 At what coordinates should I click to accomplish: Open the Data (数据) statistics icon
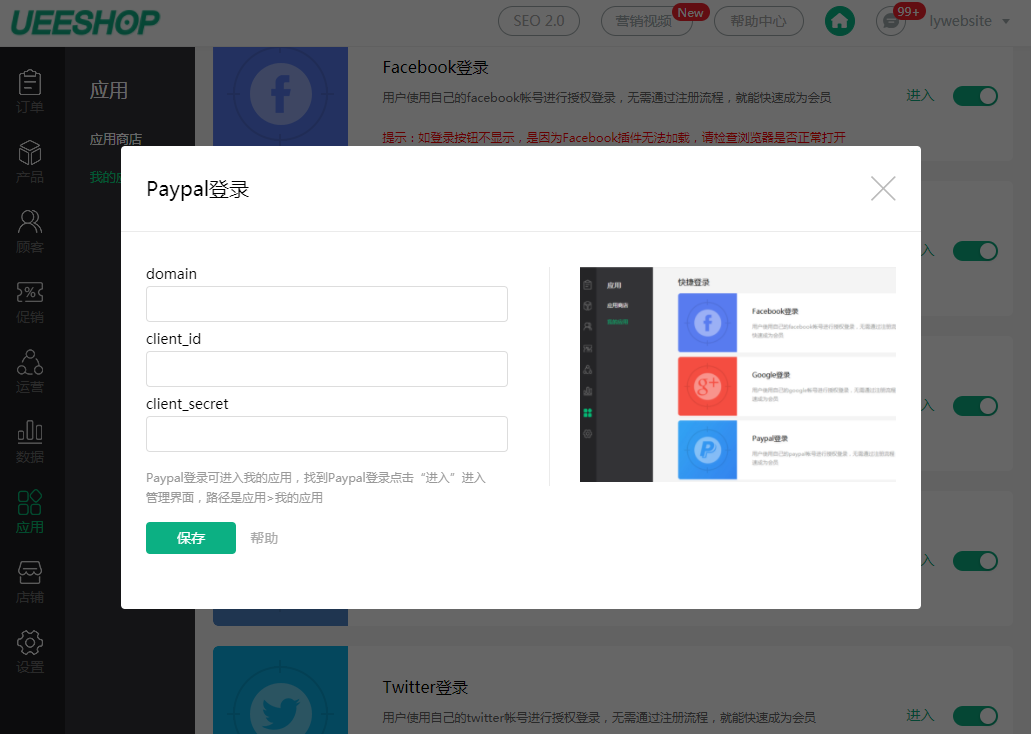[30, 440]
